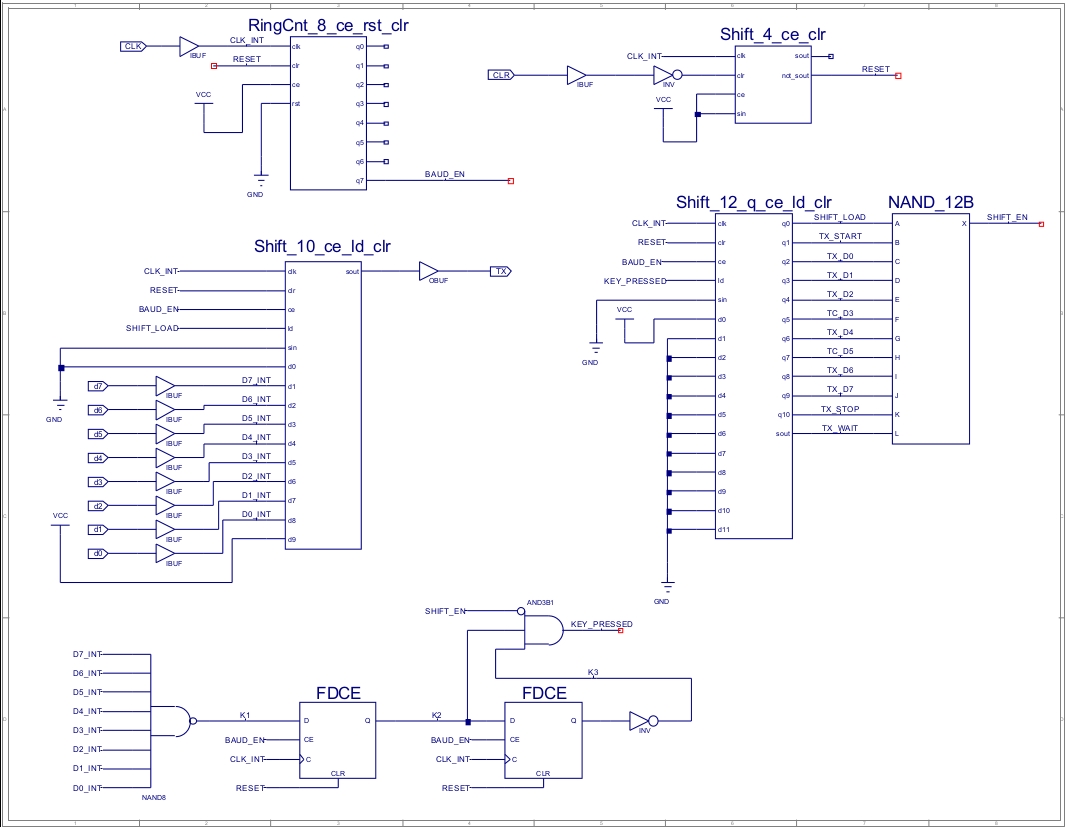Screen dimensions: 1070x827
Task: Click the TX output port
Action: click(500, 271)
